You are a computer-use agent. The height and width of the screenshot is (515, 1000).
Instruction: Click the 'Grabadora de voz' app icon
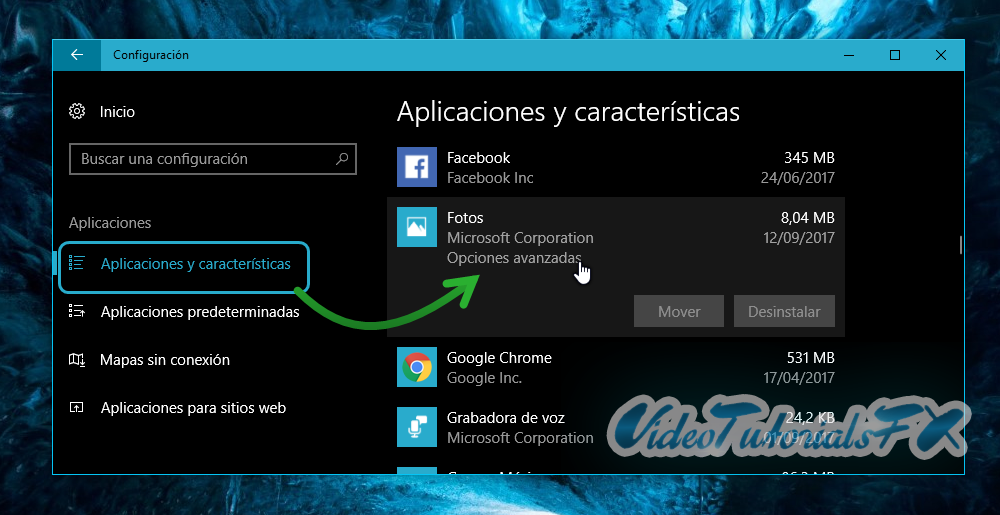pyautogui.click(x=417, y=427)
